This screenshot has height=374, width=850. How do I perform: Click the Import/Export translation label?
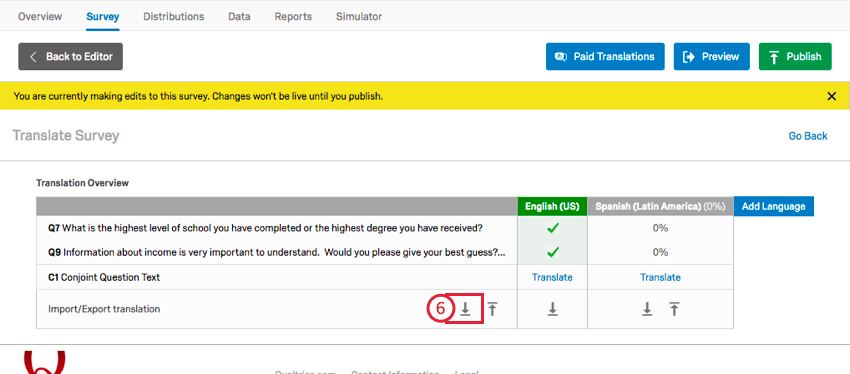pyautogui.click(x=104, y=309)
